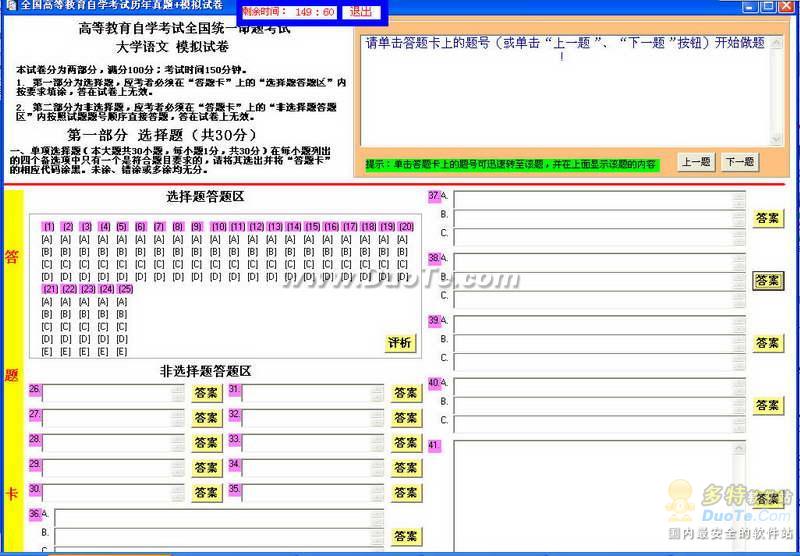Show 答案 for question 35

(x=406, y=492)
